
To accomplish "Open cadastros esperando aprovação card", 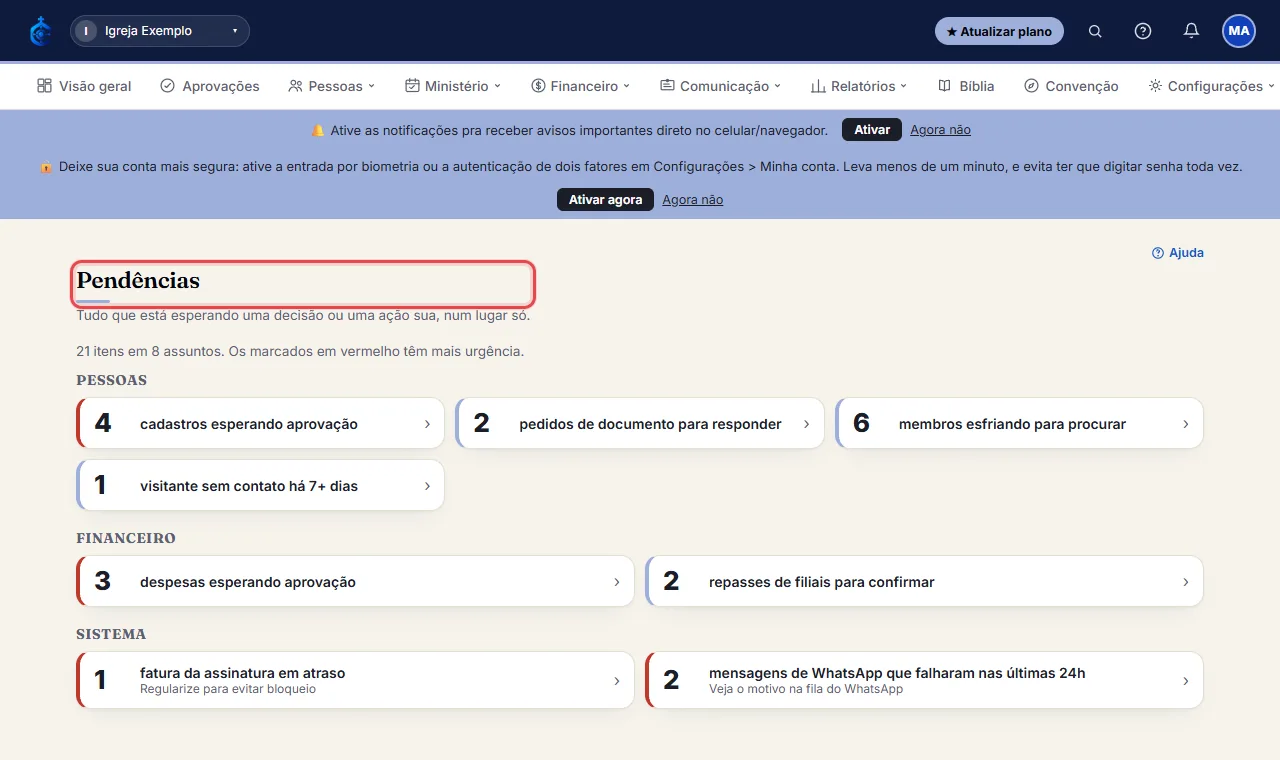I will pos(260,424).
